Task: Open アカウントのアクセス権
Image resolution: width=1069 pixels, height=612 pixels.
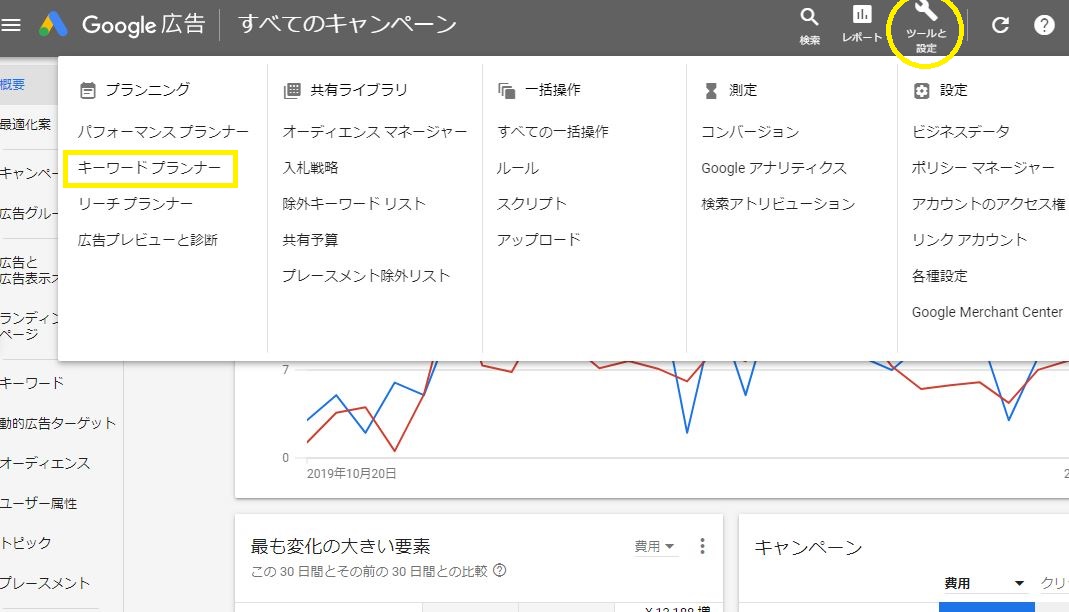Action: pos(989,204)
